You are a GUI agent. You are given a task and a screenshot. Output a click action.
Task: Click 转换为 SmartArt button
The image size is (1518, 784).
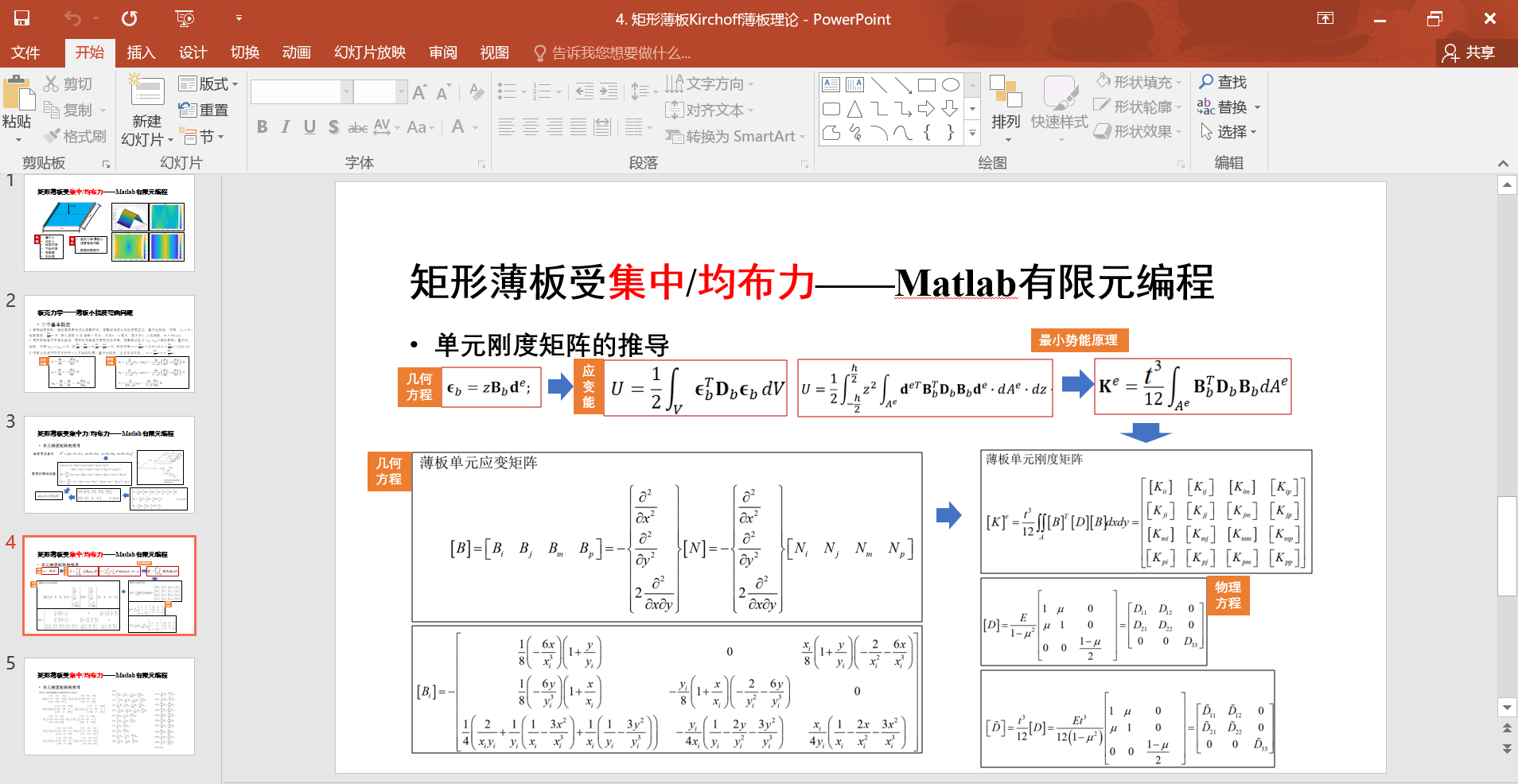point(736,136)
